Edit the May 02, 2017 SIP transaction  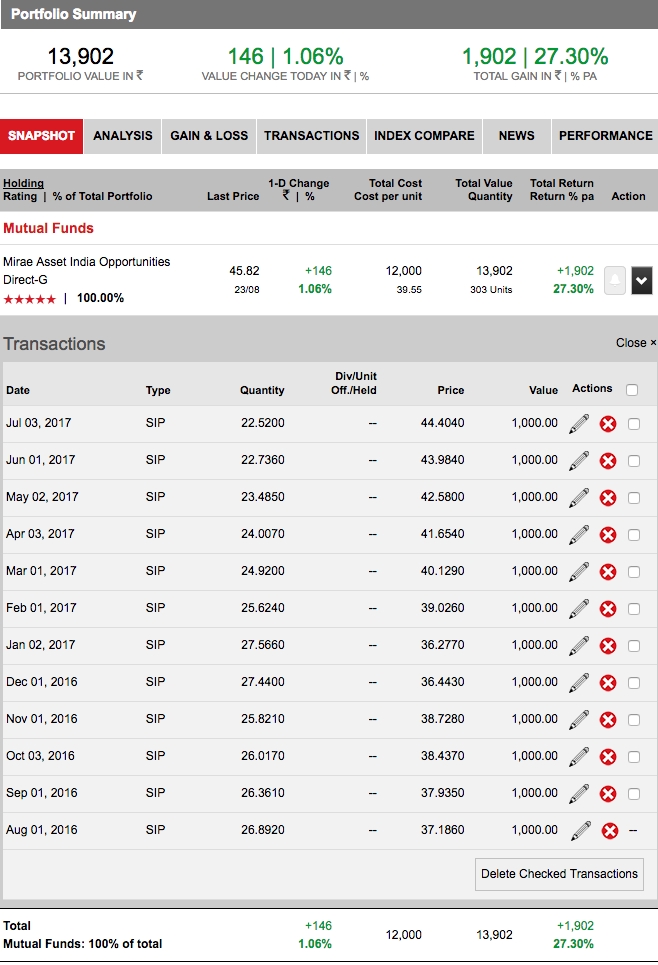(x=578, y=498)
